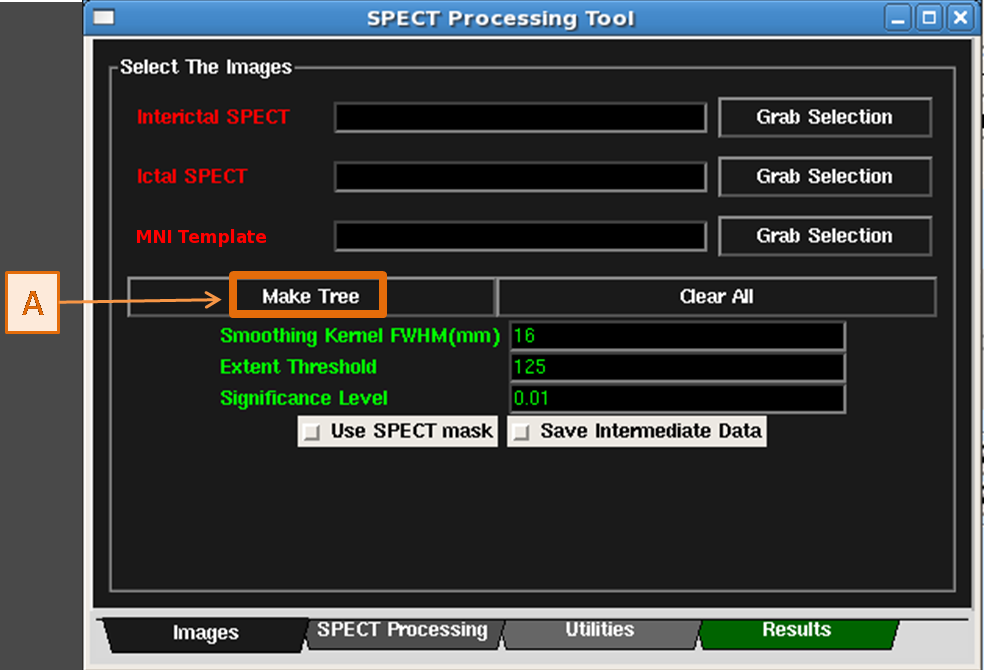Viewport: 984px width, 670px height.
Task: Grab Selection for Ictal SPECT
Action: 824,177
